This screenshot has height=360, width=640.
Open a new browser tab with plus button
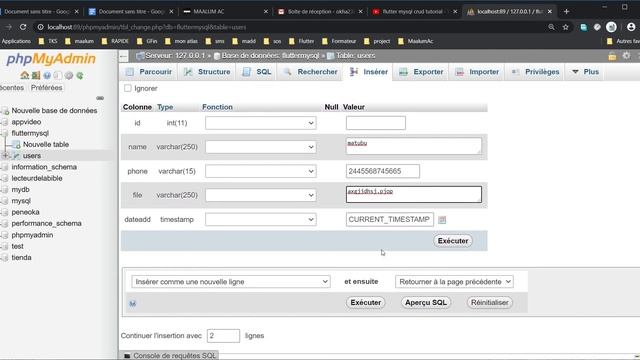(x=566, y=11)
